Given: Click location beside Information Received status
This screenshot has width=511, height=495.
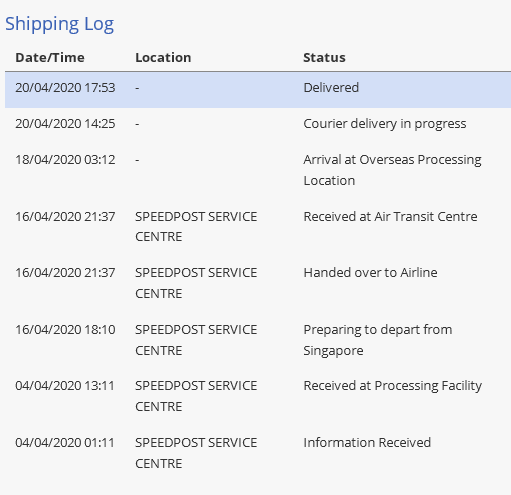Looking at the screenshot, I should click(196, 453).
